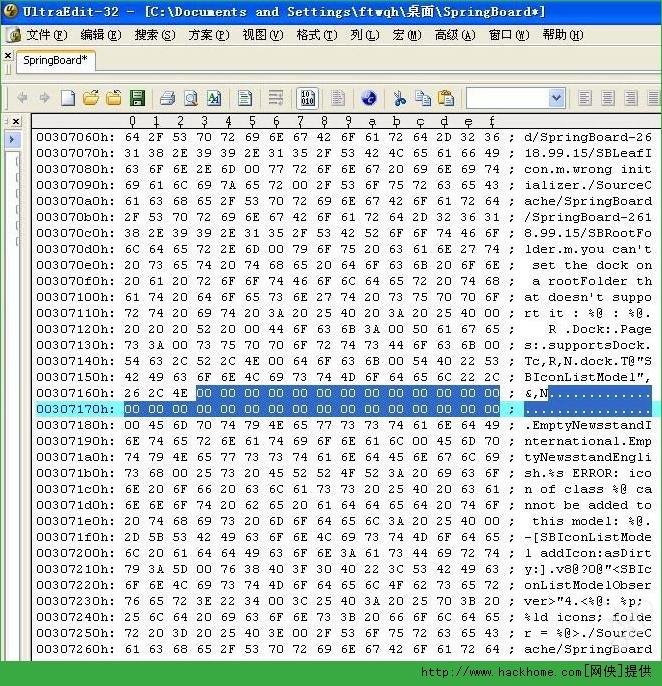Image resolution: width=662 pixels, height=686 pixels.
Task: Align text left in the toolbar
Action: point(585,98)
